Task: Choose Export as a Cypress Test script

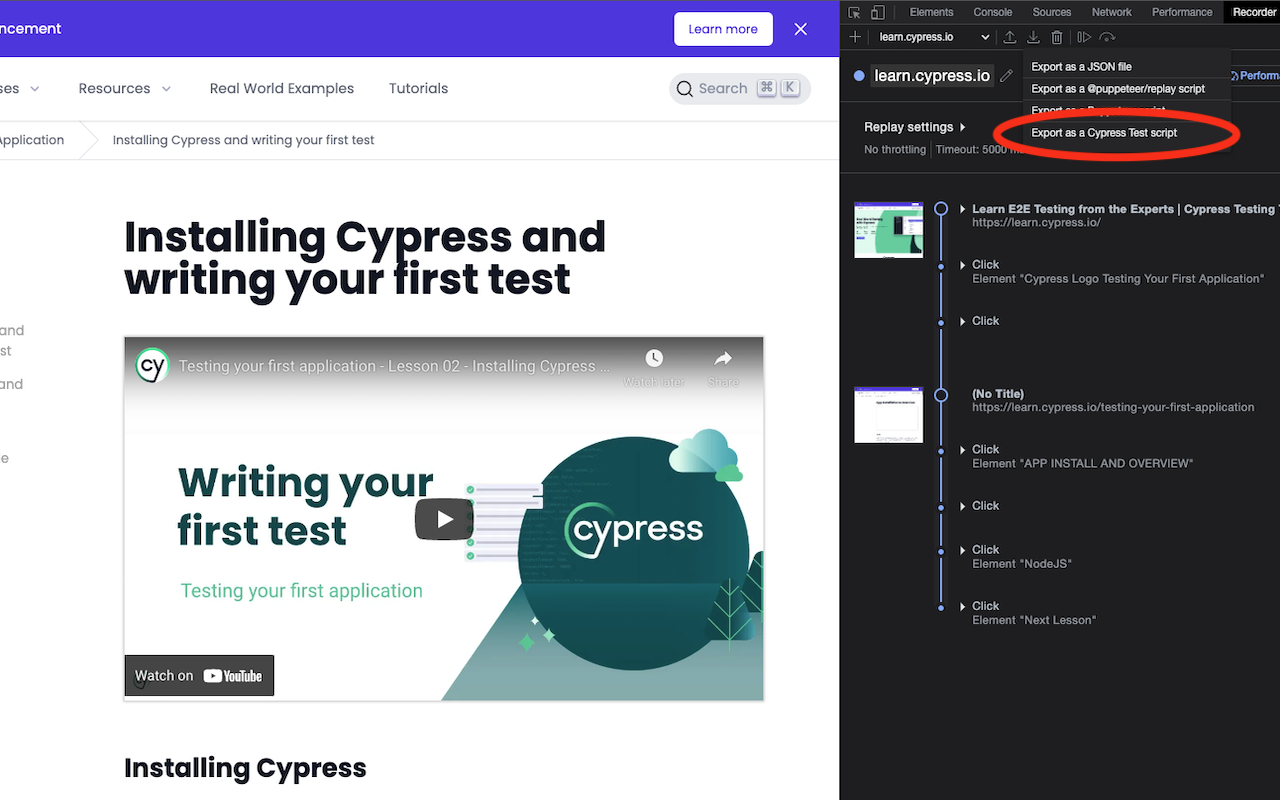Action: [x=1104, y=132]
